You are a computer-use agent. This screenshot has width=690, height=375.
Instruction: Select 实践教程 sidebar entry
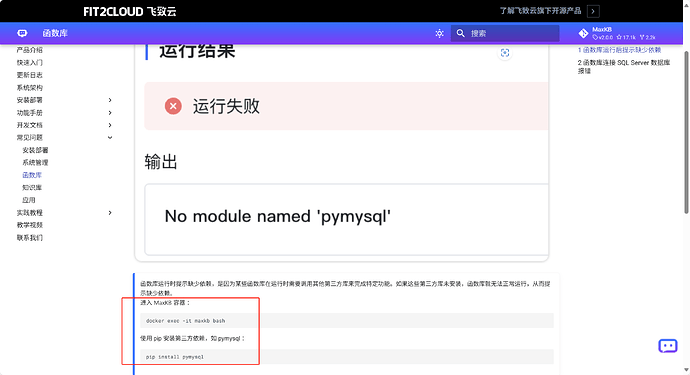click(29, 213)
